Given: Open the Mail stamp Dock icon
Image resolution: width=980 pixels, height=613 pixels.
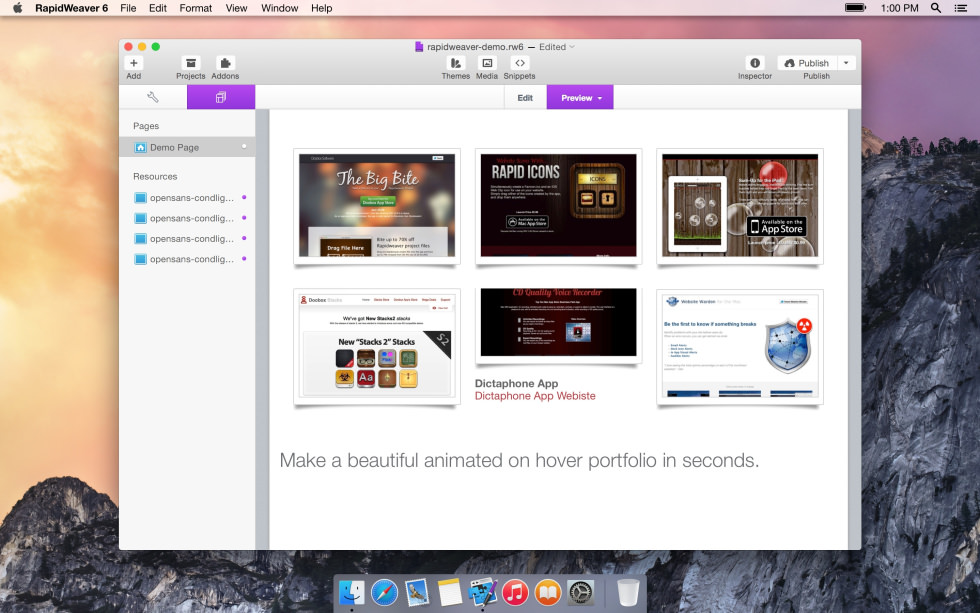Looking at the screenshot, I should click(417, 592).
